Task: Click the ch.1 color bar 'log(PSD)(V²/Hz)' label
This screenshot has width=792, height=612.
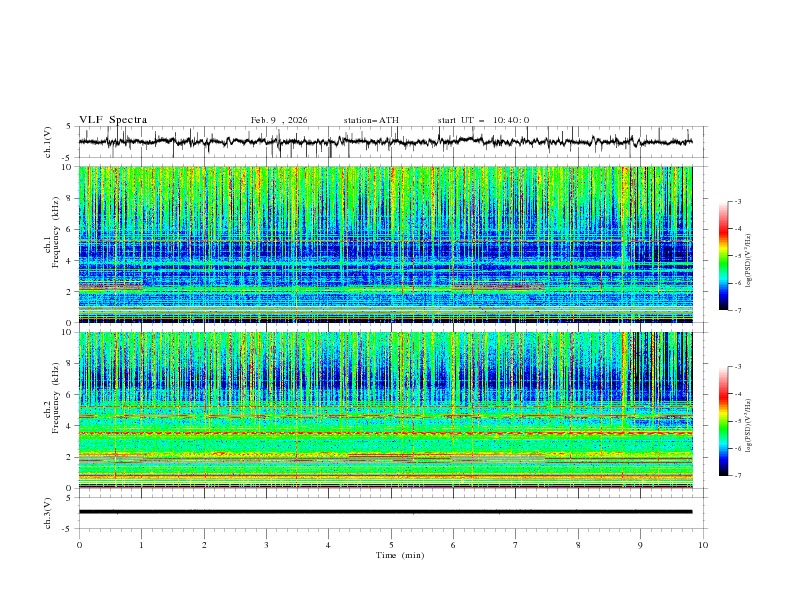Action: [749, 261]
